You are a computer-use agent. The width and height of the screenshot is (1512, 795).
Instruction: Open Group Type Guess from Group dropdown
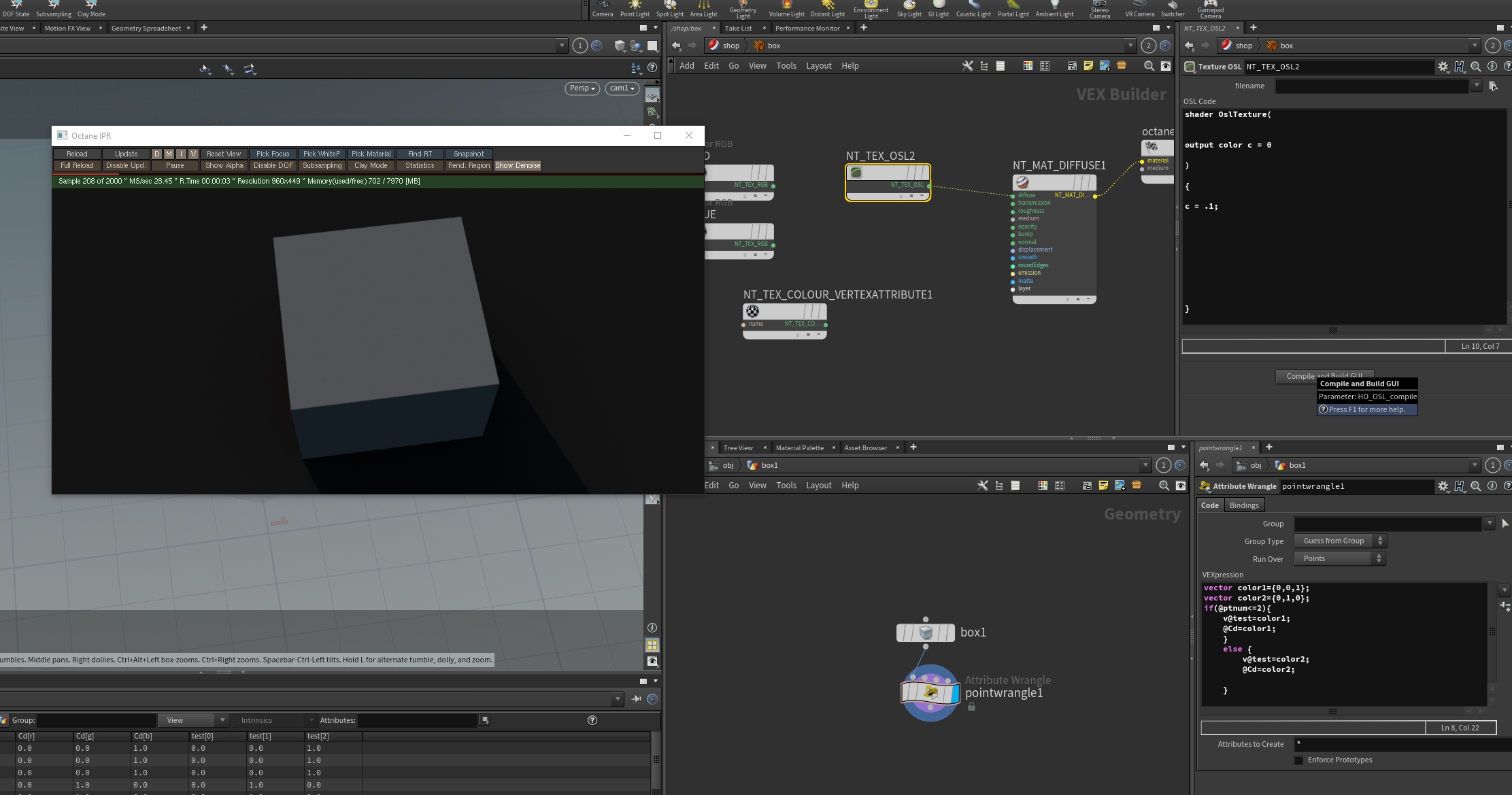1339,541
